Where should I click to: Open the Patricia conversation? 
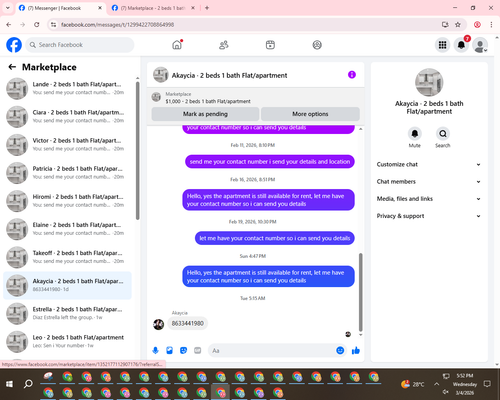point(67,173)
